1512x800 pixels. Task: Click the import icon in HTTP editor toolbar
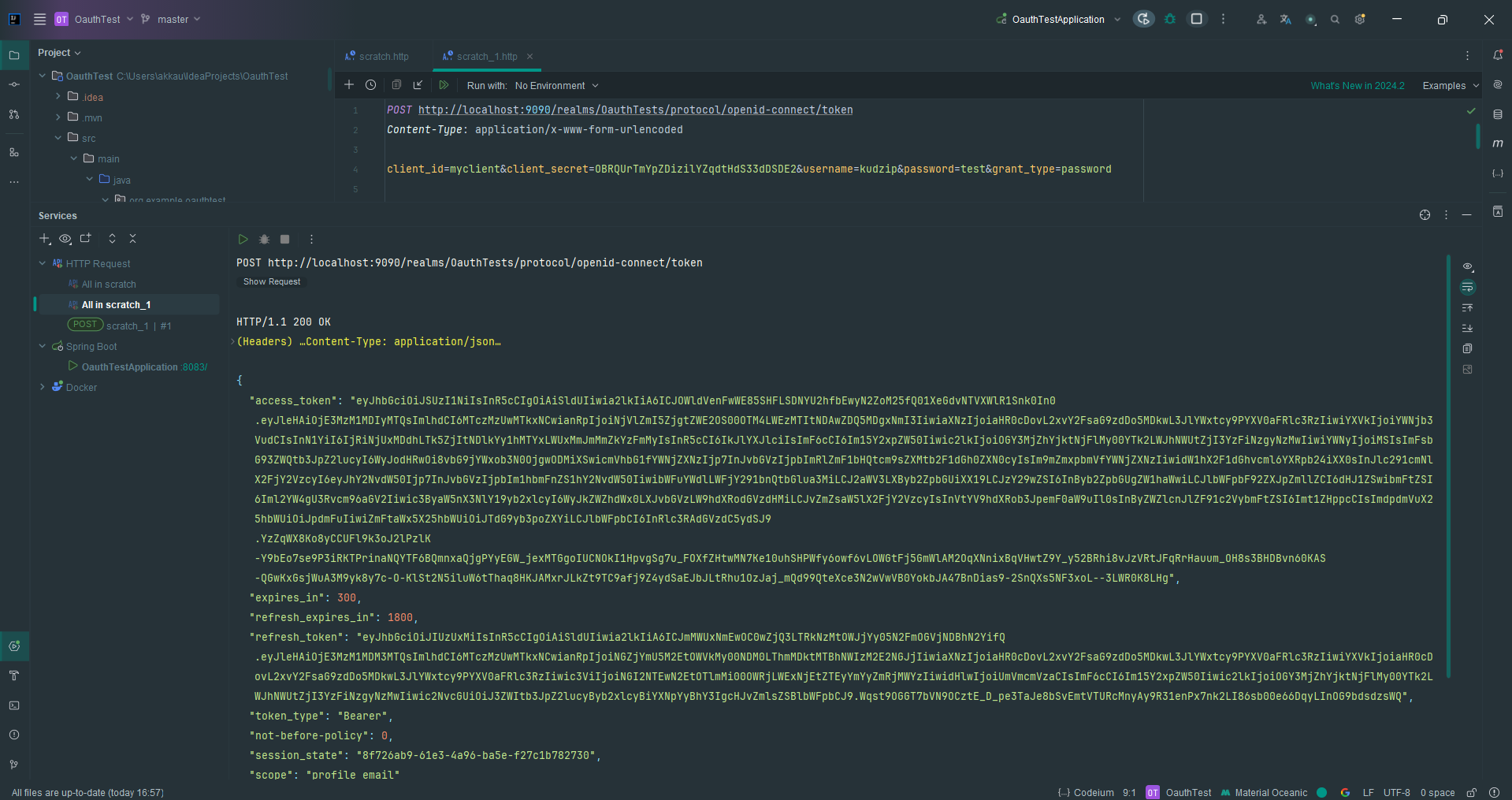418,84
